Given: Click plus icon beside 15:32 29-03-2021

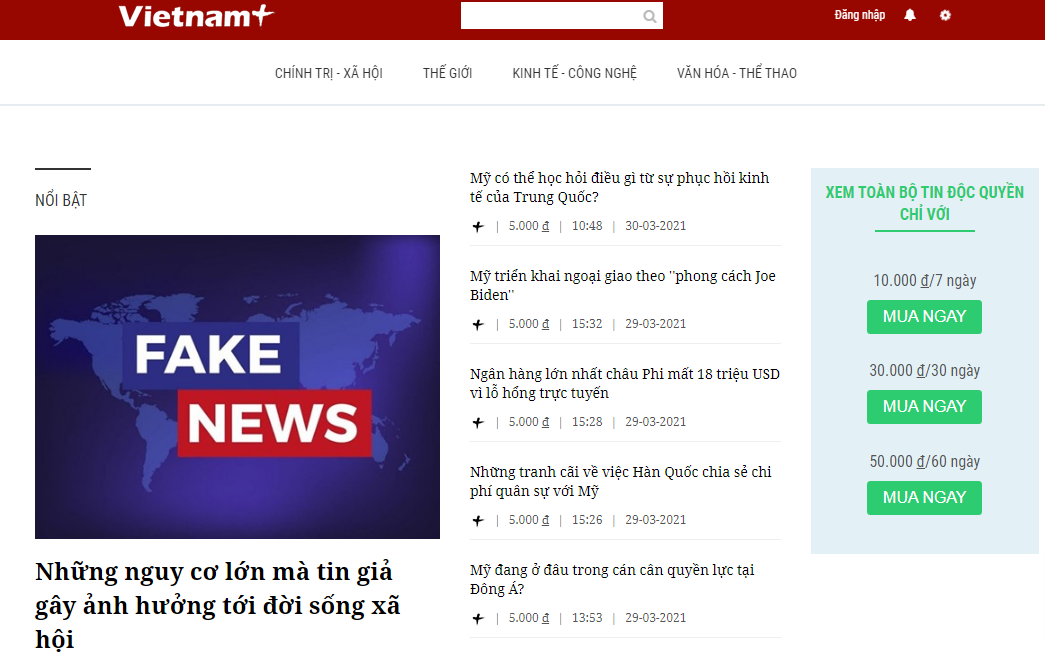Looking at the screenshot, I should click(x=478, y=325).
